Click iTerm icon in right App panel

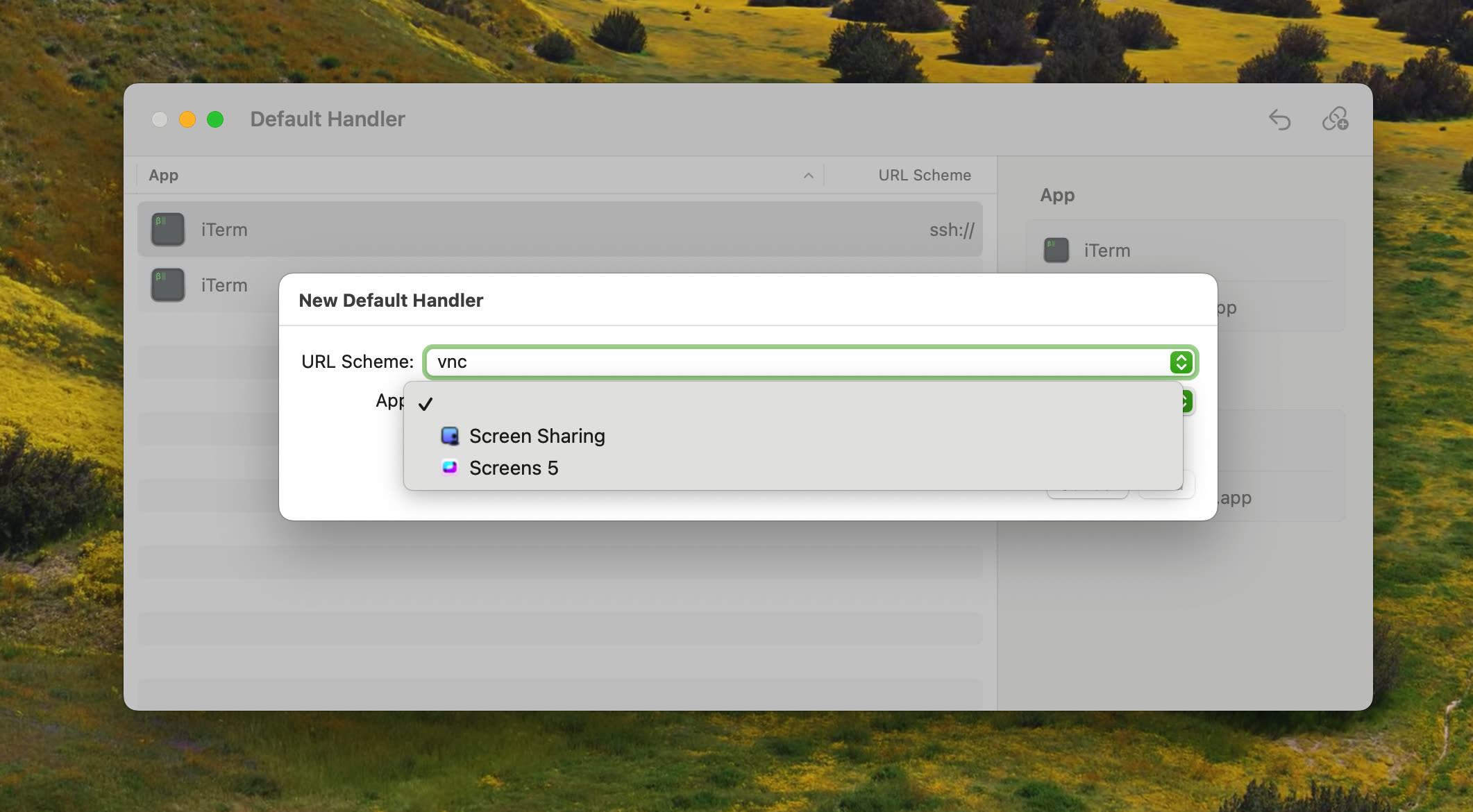tap(1057, 251)
